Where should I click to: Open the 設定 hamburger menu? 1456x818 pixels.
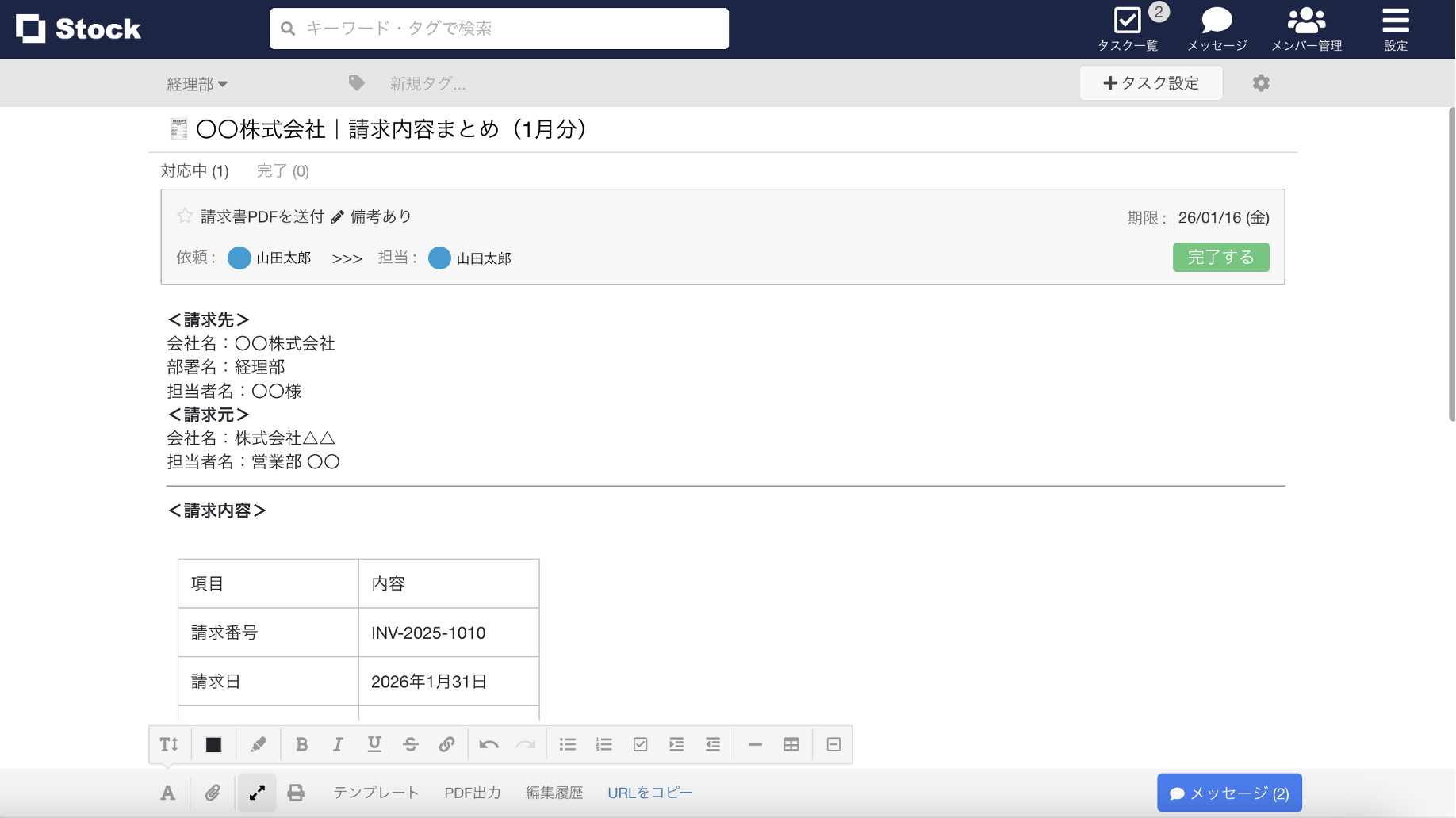pos(1394,29)
